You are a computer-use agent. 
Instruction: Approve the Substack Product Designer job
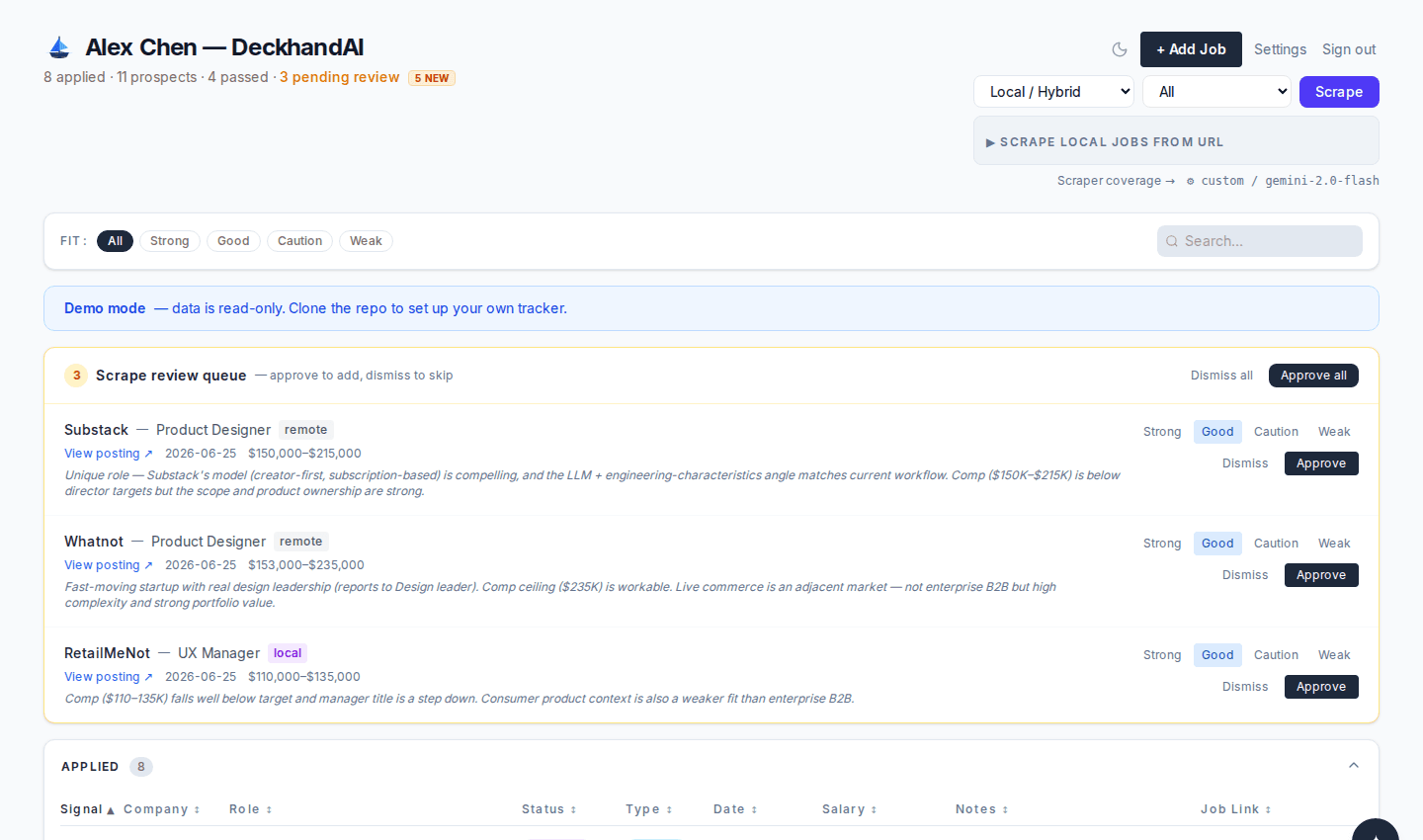tap(1321, 463)
